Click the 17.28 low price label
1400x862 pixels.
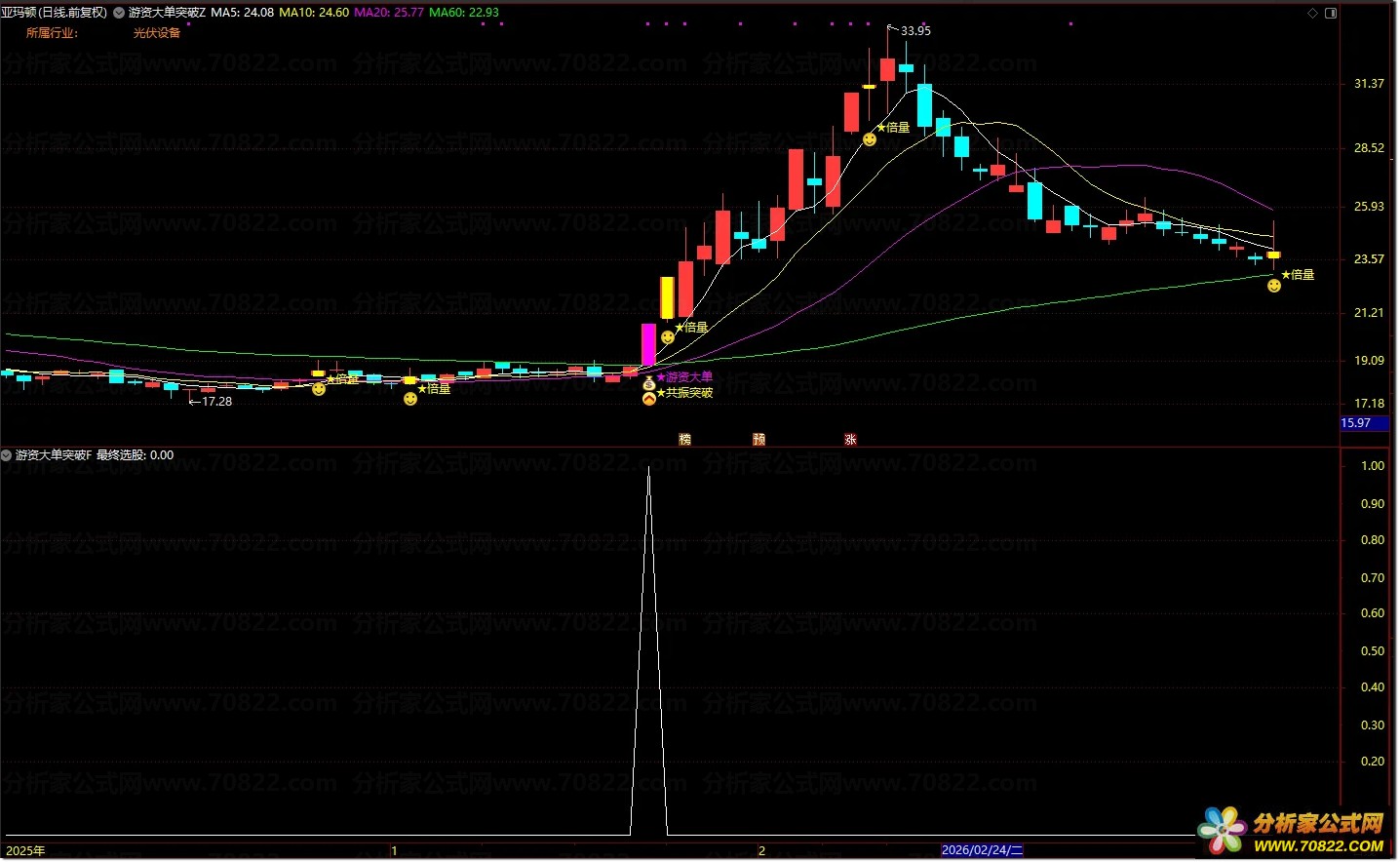(x=216, y=402)
